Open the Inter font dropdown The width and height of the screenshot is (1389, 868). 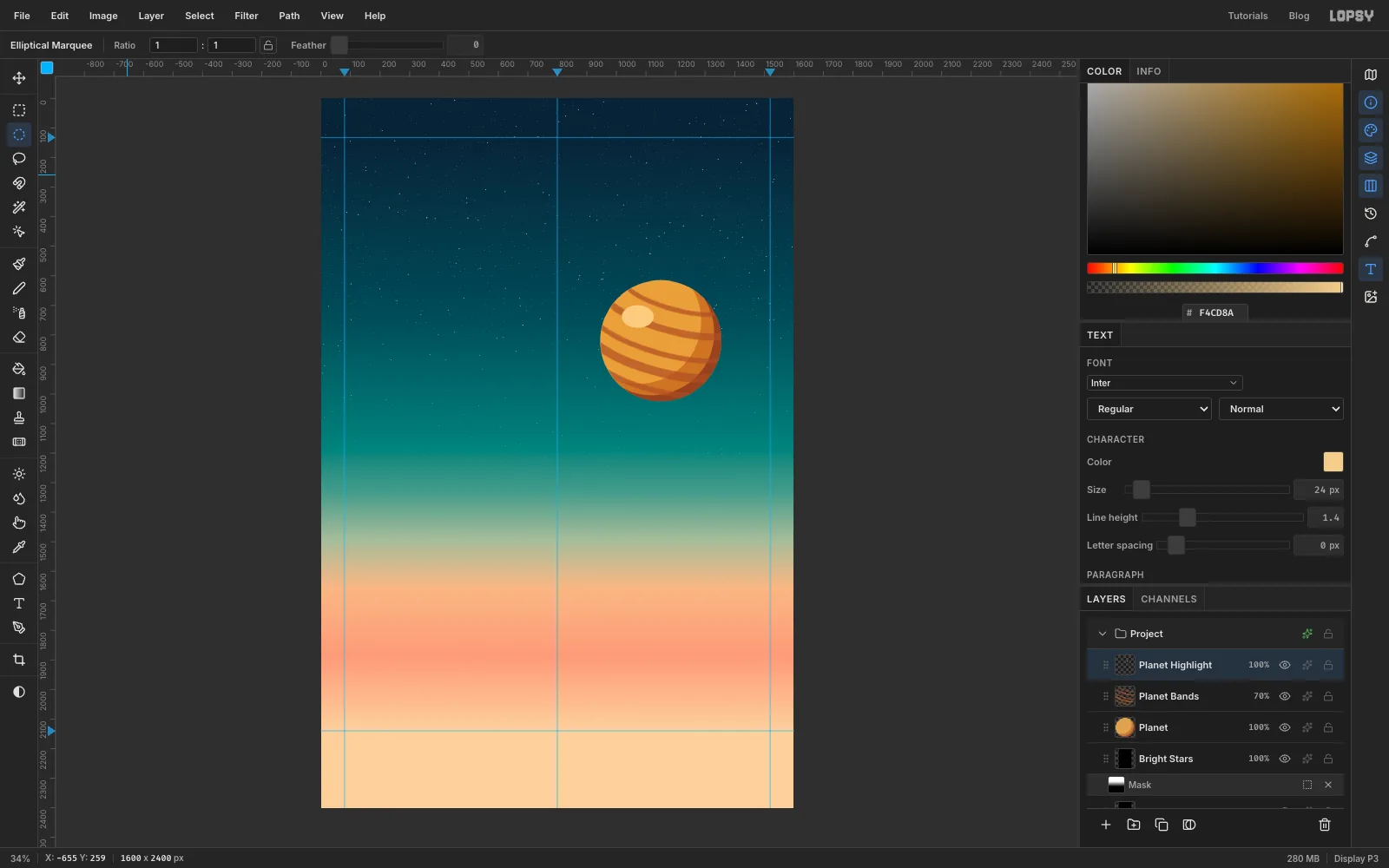click(x=1164, y=383)
